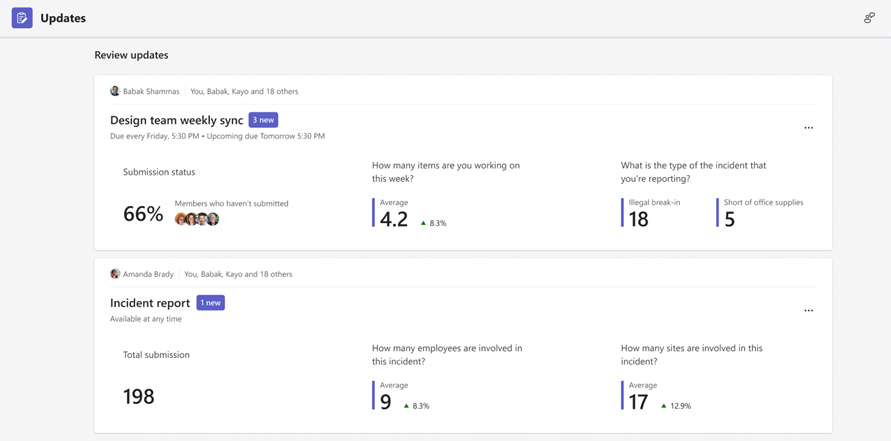Image resolution: width=891 pixels, height=441 pixels.
Task: Open more options for Incident report
Action: pyautogui.click(x=808, y=311)
